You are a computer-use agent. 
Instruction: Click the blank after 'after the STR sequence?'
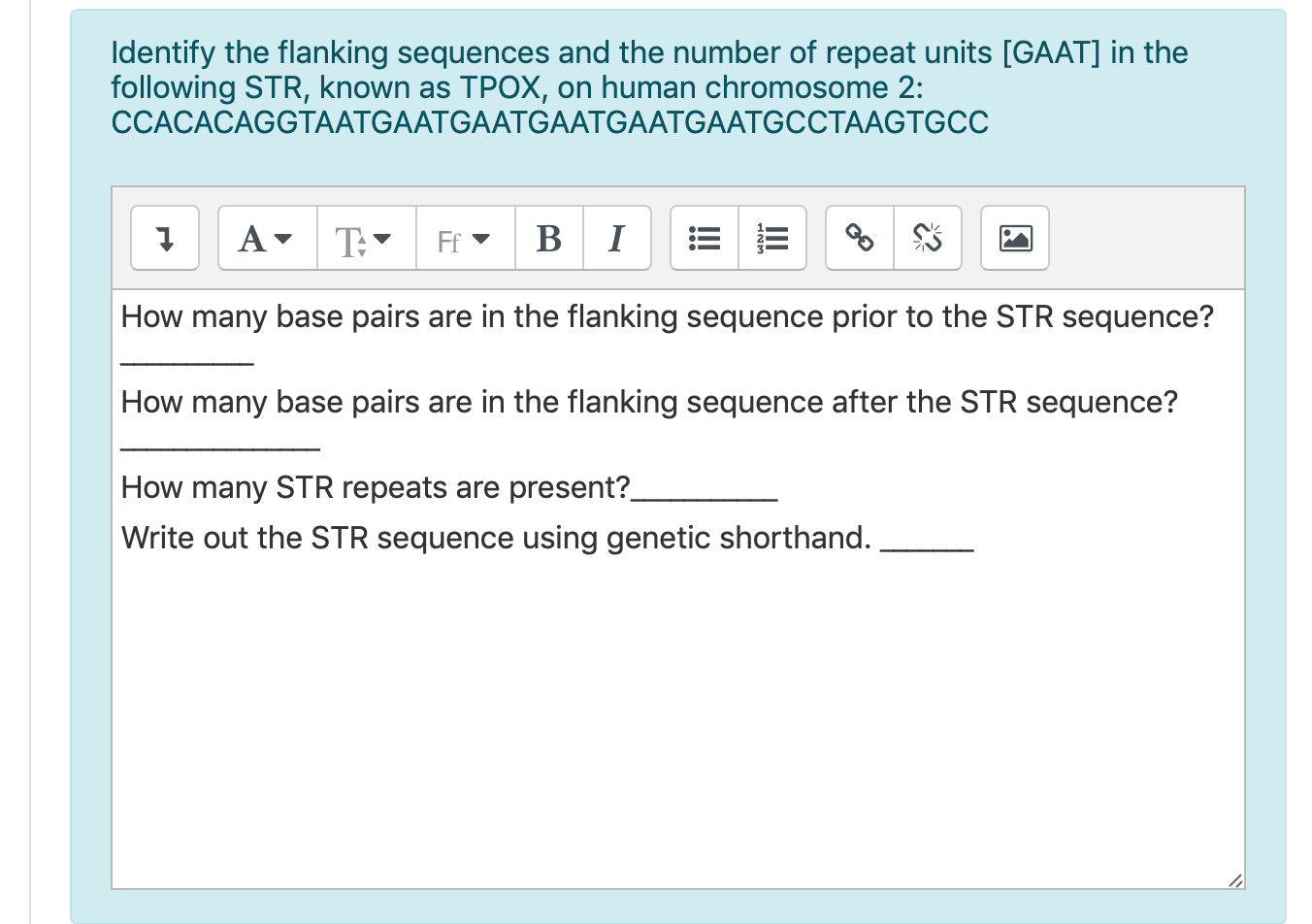(x=220, y=445)
